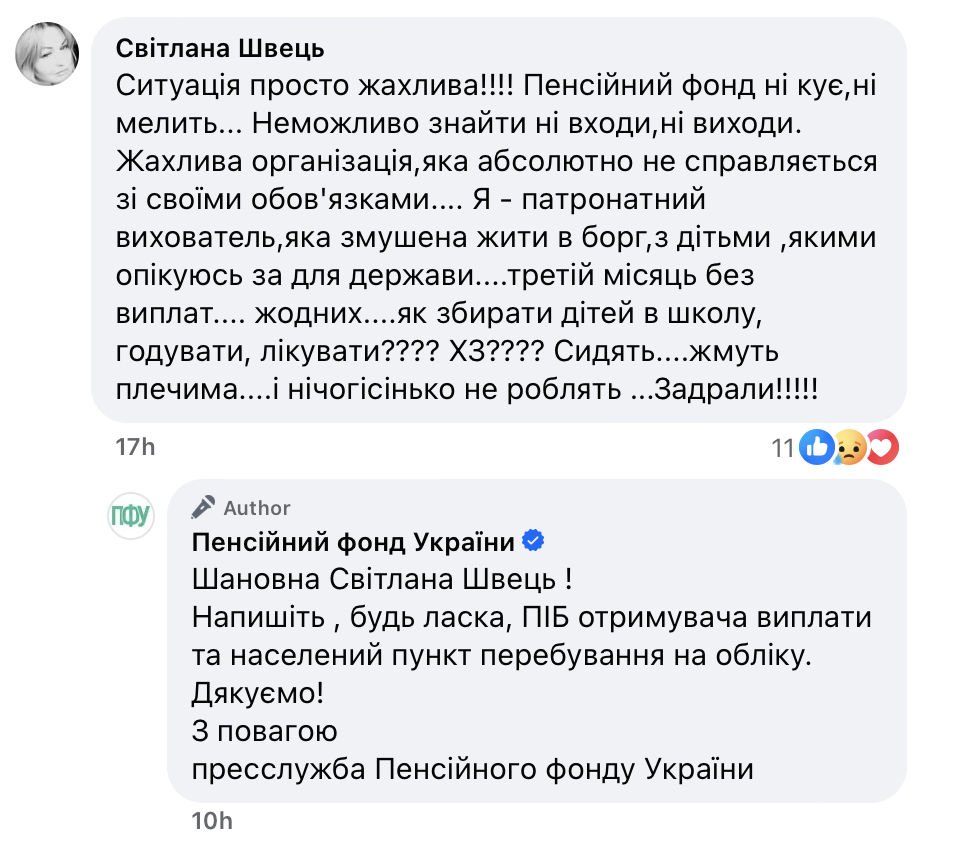Viewport: 972px width, 857px height.
Task: Click the 10h reply timestamp
Action: (212, 822)
